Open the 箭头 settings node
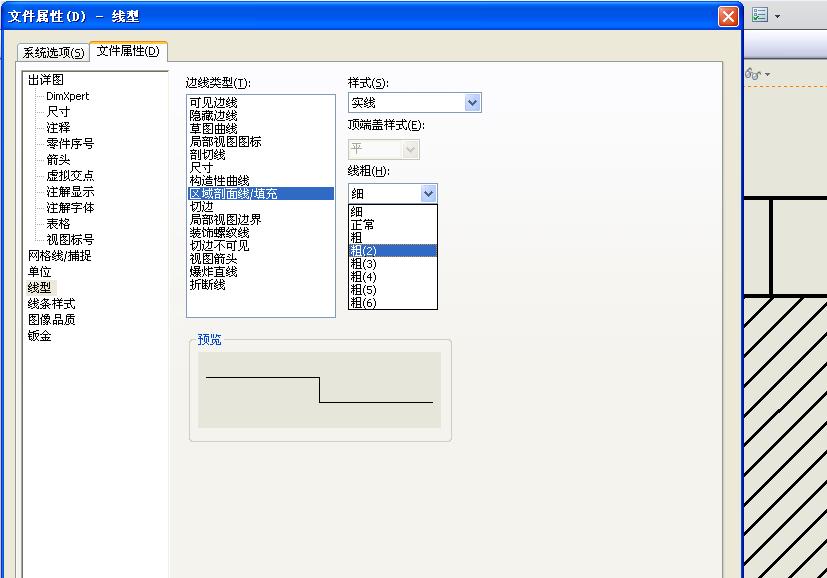The height and width of the screenshot is (578, 827). [58, 160]
